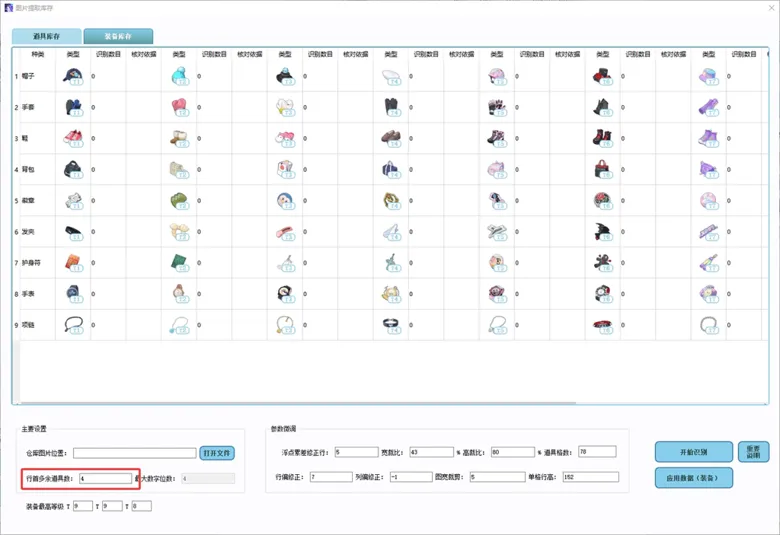Select the T6 red choker icon in 项链 row
The height and width of the screenshot is (535, 780).
pos(602,325)
